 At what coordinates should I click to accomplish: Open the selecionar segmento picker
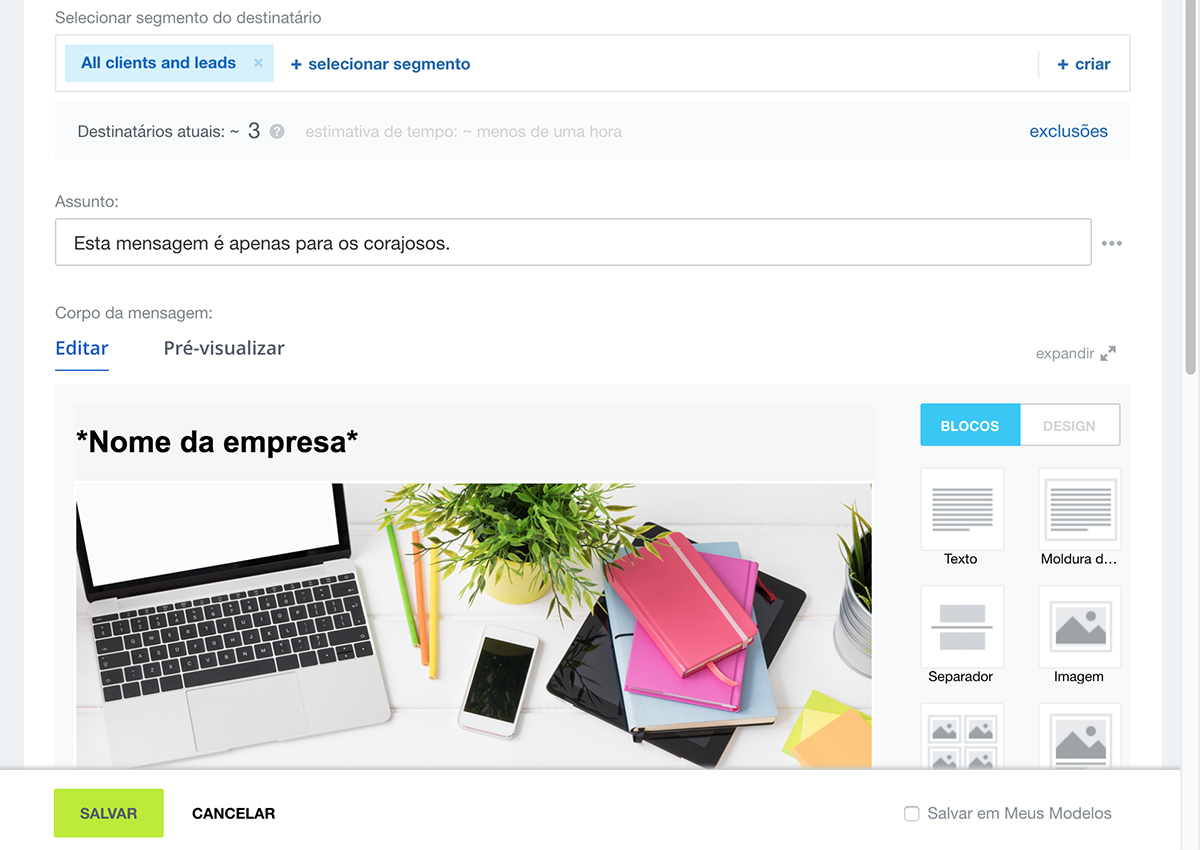pyautogui.click(x=380, y=64)
